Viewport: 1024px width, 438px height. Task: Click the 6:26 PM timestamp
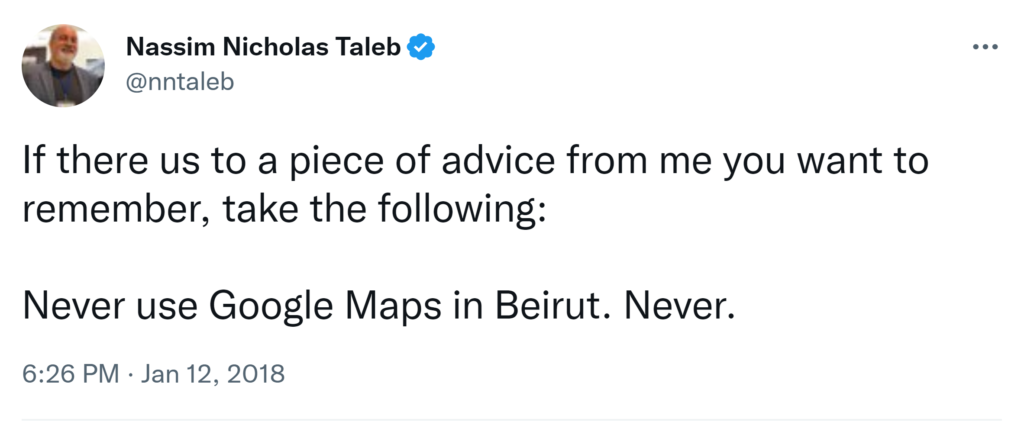pos(69,375)
